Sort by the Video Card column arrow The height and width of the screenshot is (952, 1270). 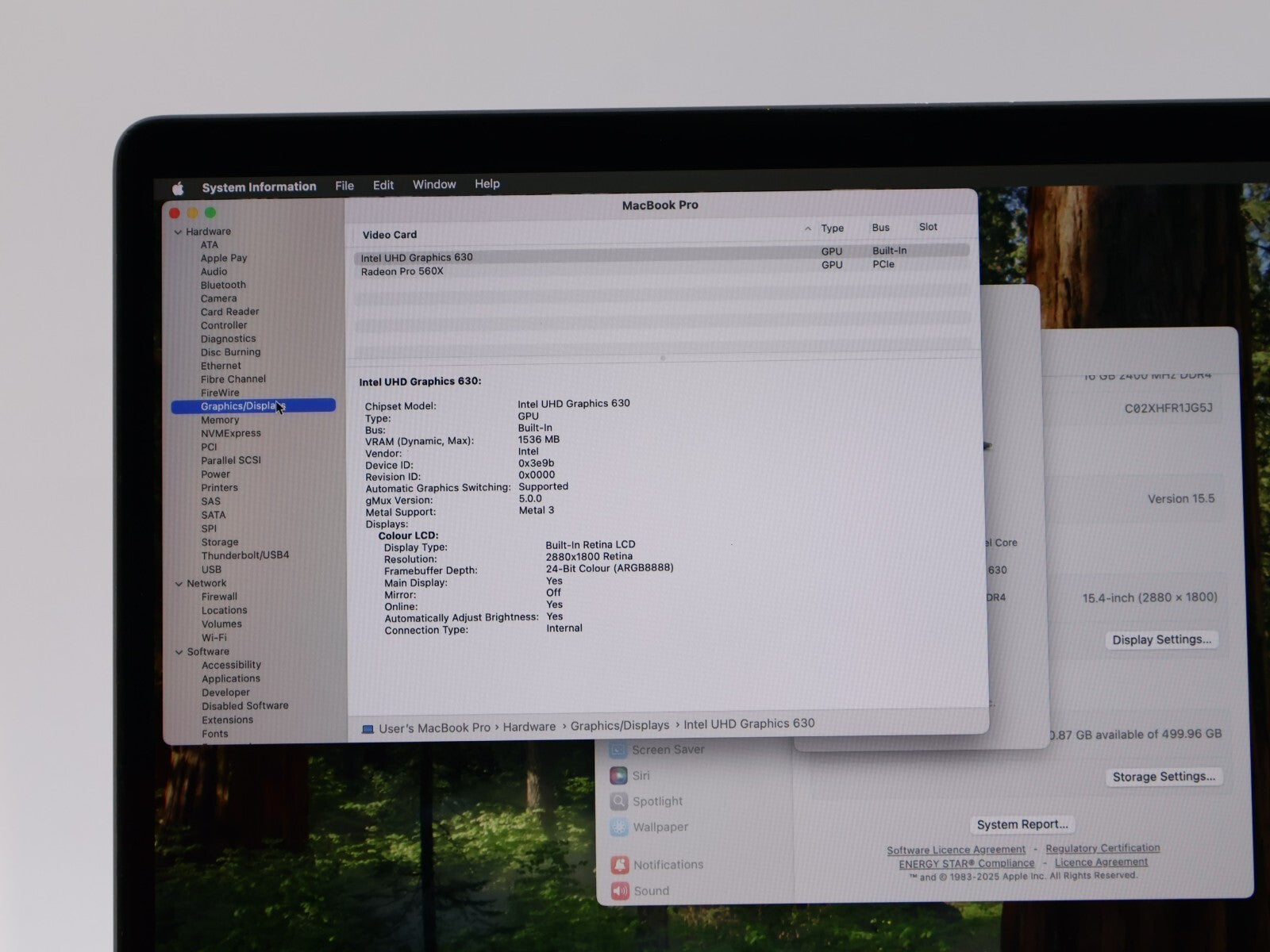(x=808, y=228)
